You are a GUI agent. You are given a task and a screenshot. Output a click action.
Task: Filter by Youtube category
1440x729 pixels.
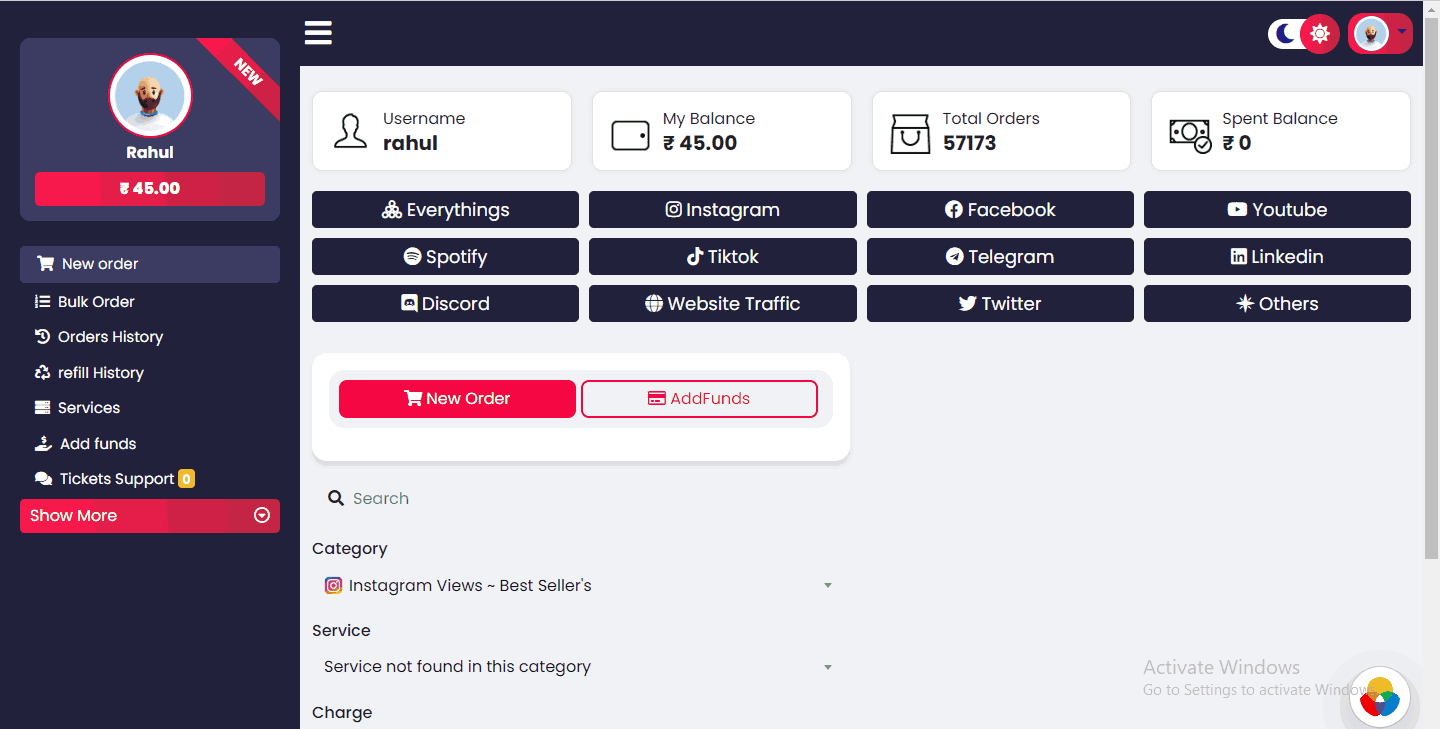point(1277,210)
